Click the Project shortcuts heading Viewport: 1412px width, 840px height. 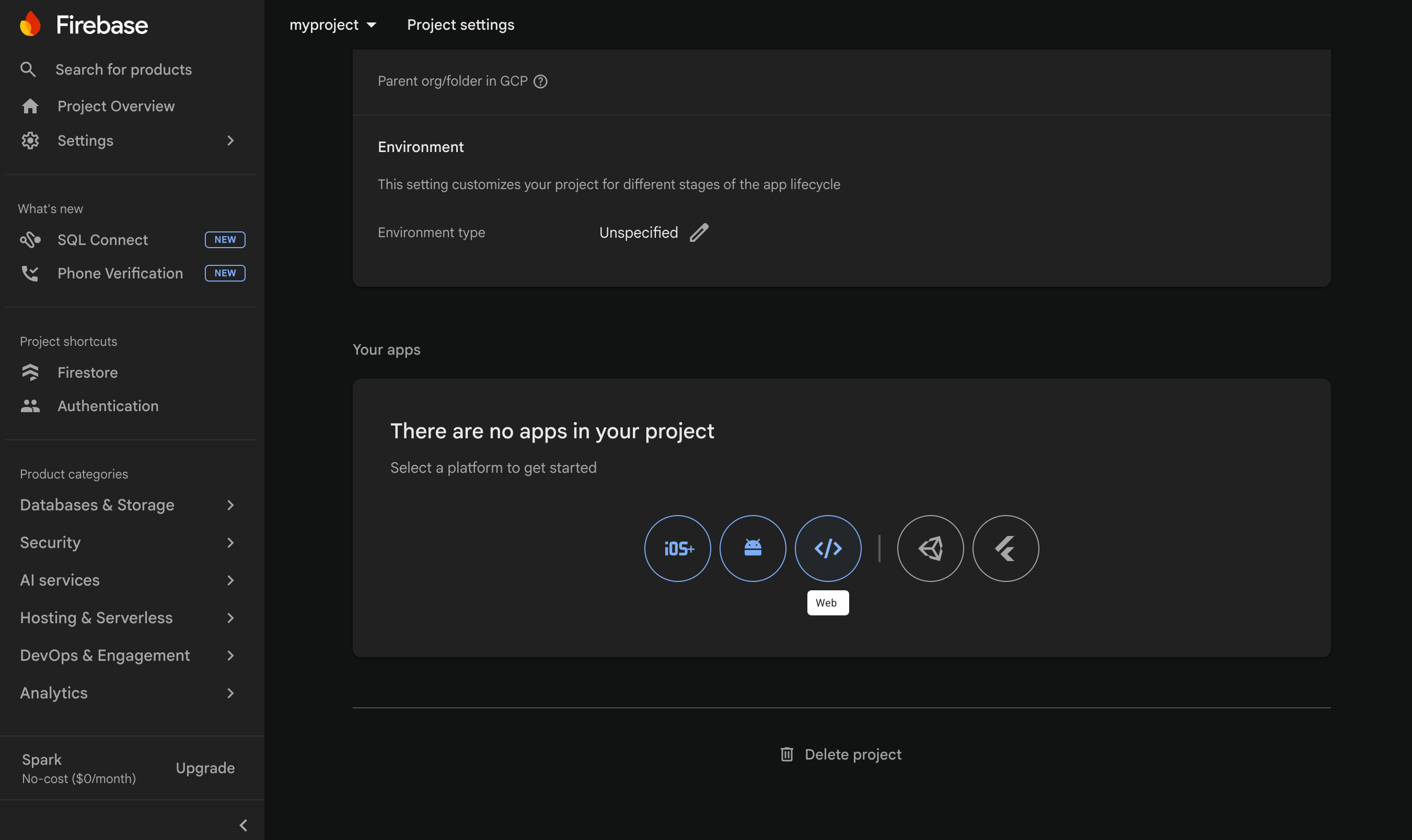68,341
